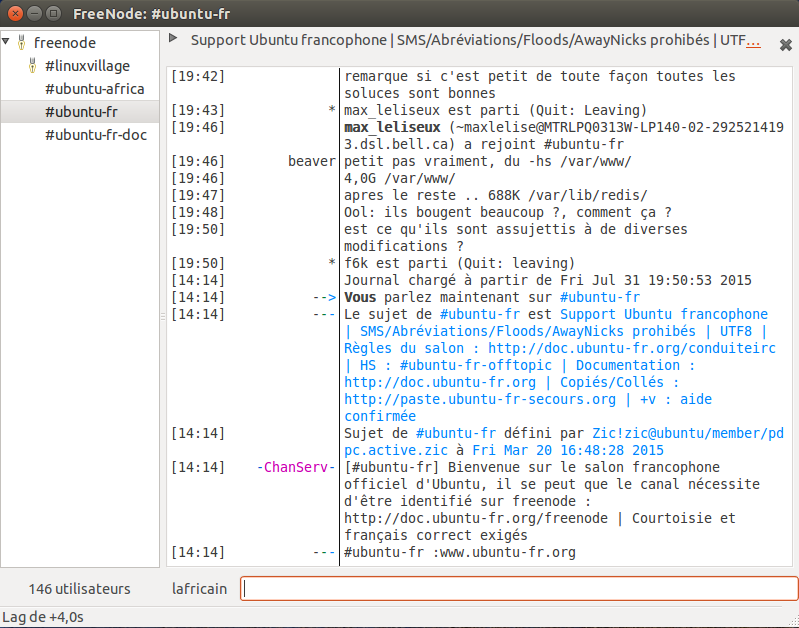
Task: Click the beaver nickname
Action: (312, 161)
